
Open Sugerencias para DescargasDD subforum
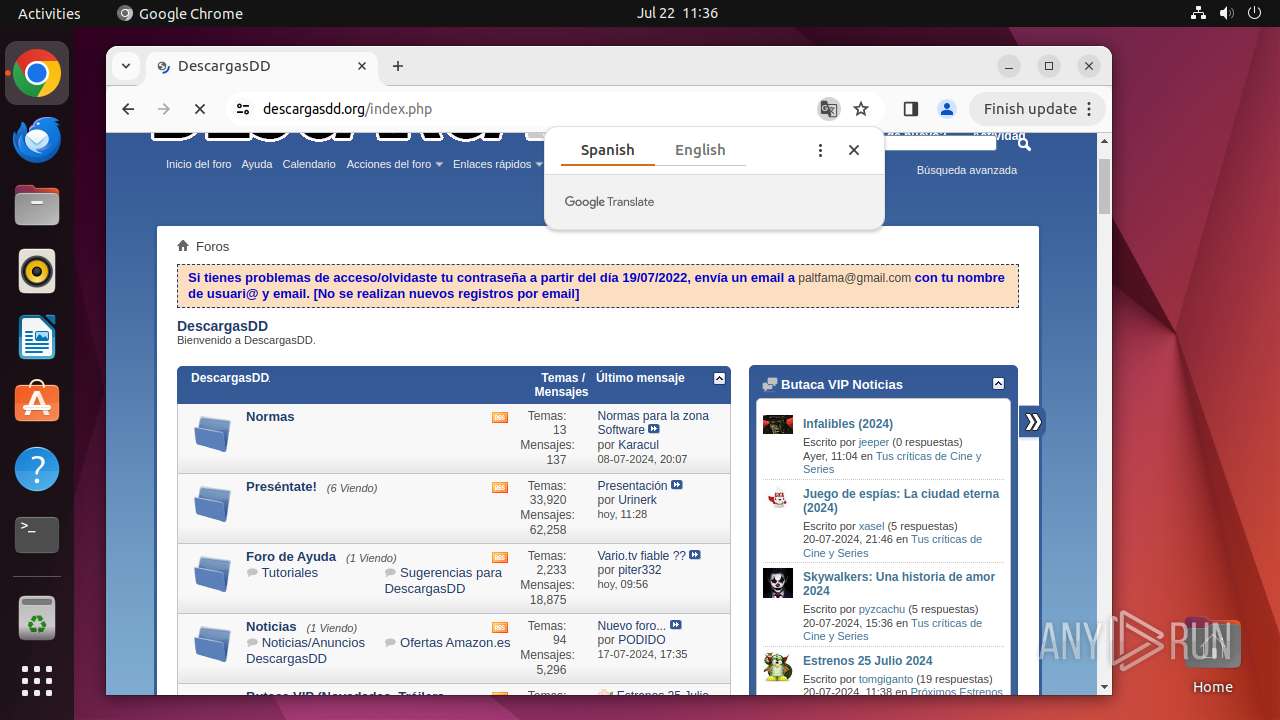coord(443,581)
